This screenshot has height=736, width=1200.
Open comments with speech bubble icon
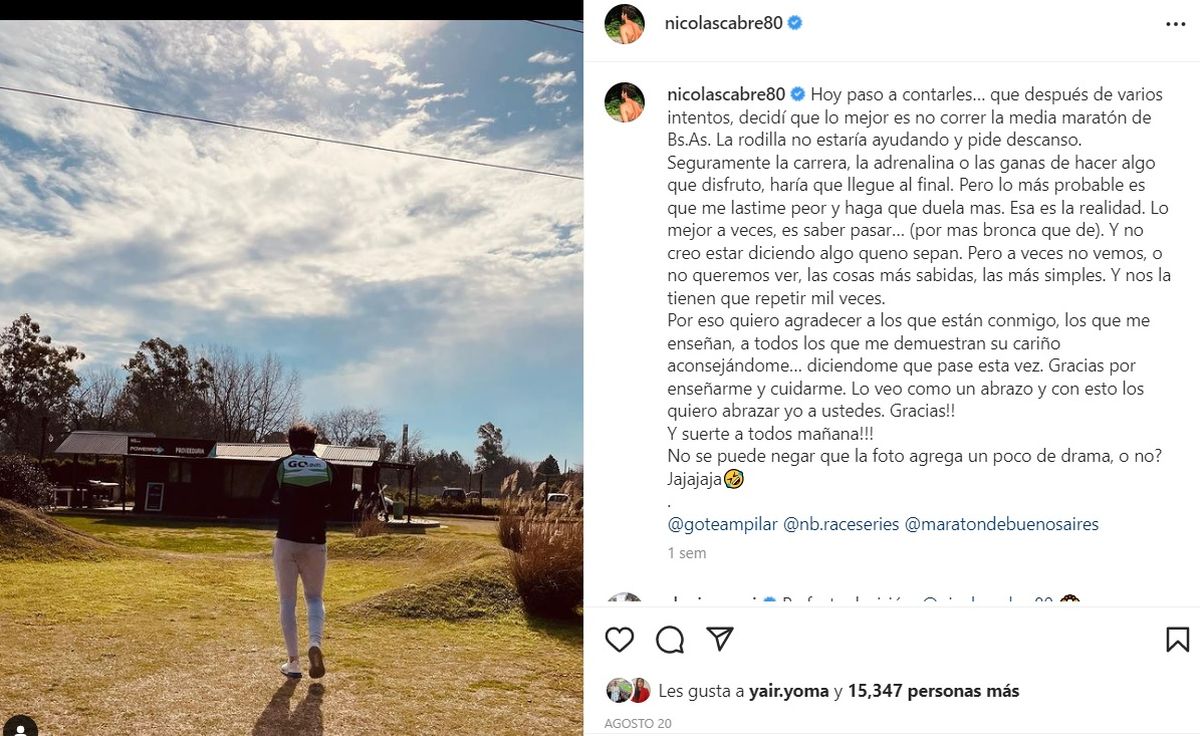point(670,639)
